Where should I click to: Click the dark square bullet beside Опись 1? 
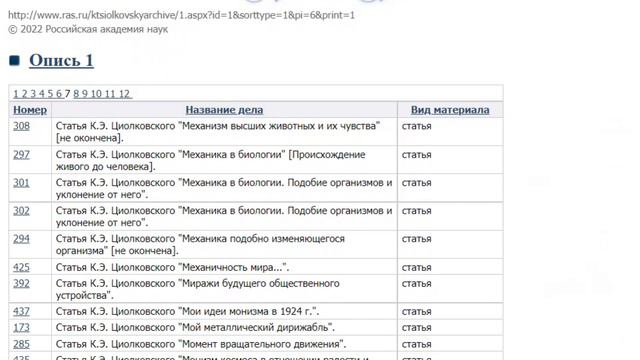14,60
